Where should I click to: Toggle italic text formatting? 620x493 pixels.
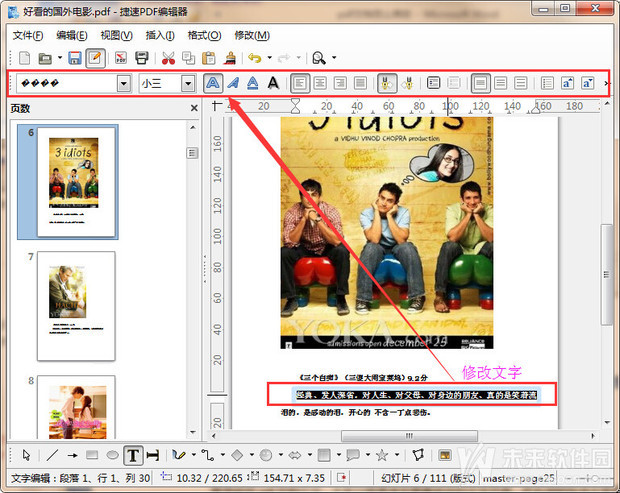[233, 83]
